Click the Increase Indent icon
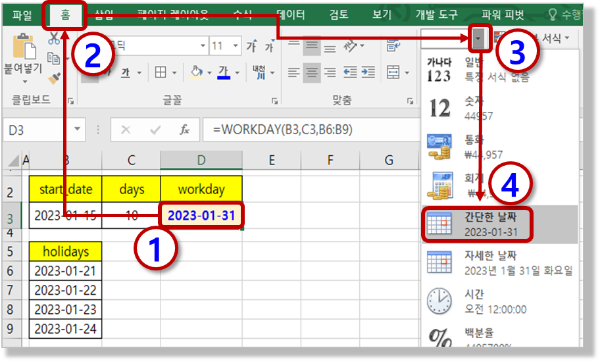600x362 pixels. (x=368, y=72)
